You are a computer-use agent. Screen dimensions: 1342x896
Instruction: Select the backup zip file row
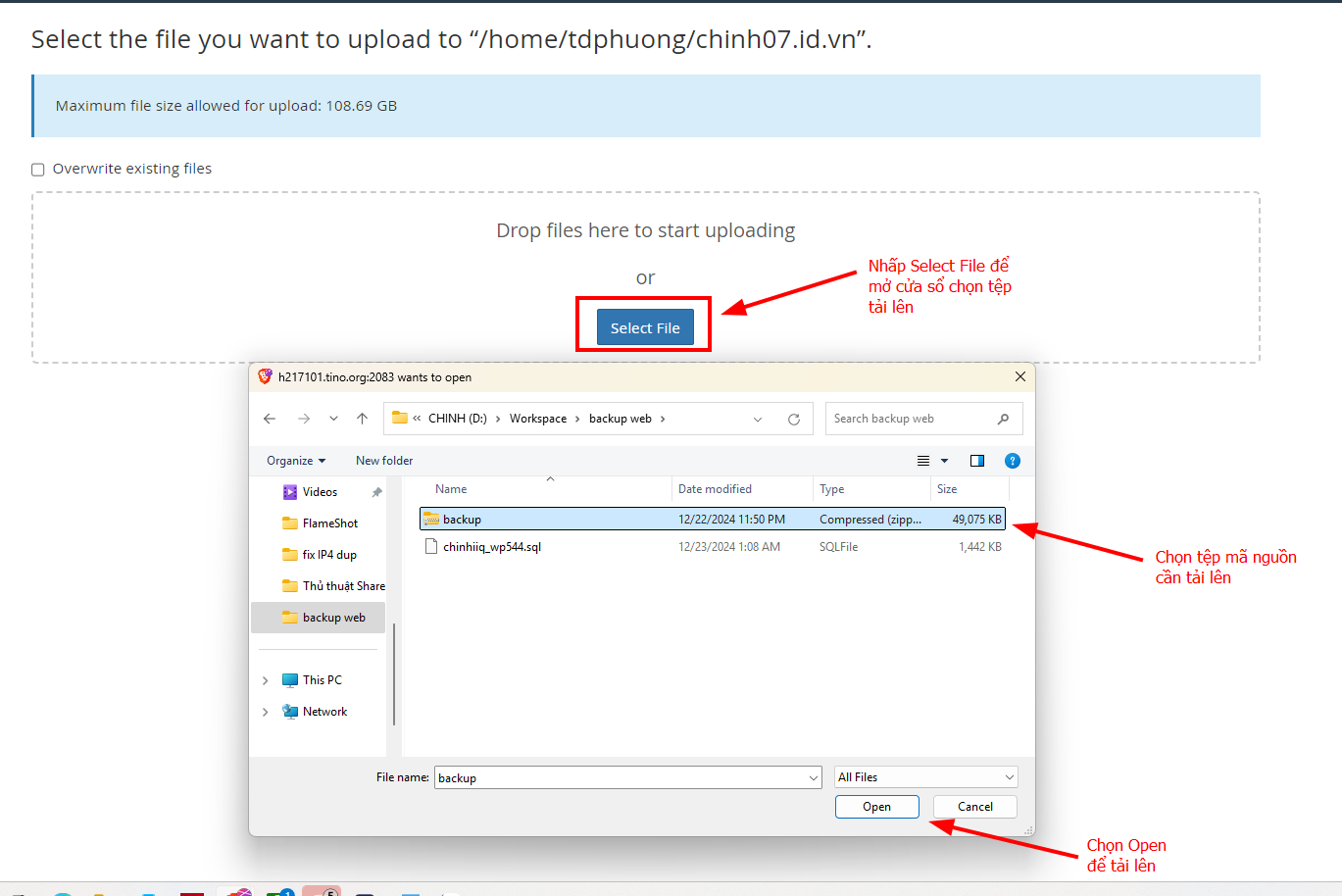point(713,520)
